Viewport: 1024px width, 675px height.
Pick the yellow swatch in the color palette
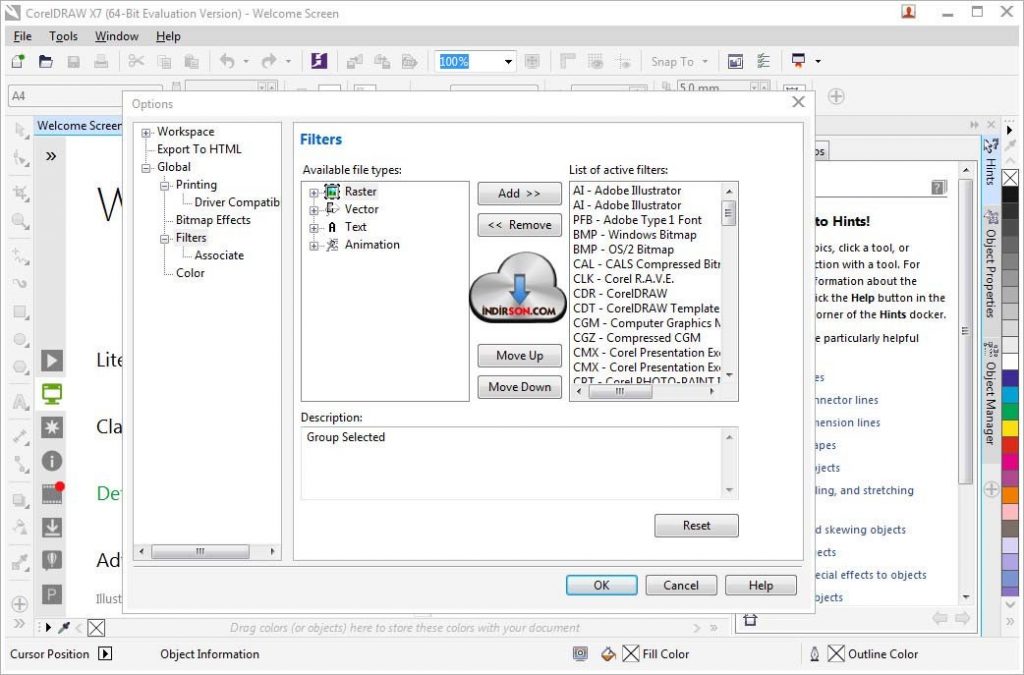point(1010,428)
